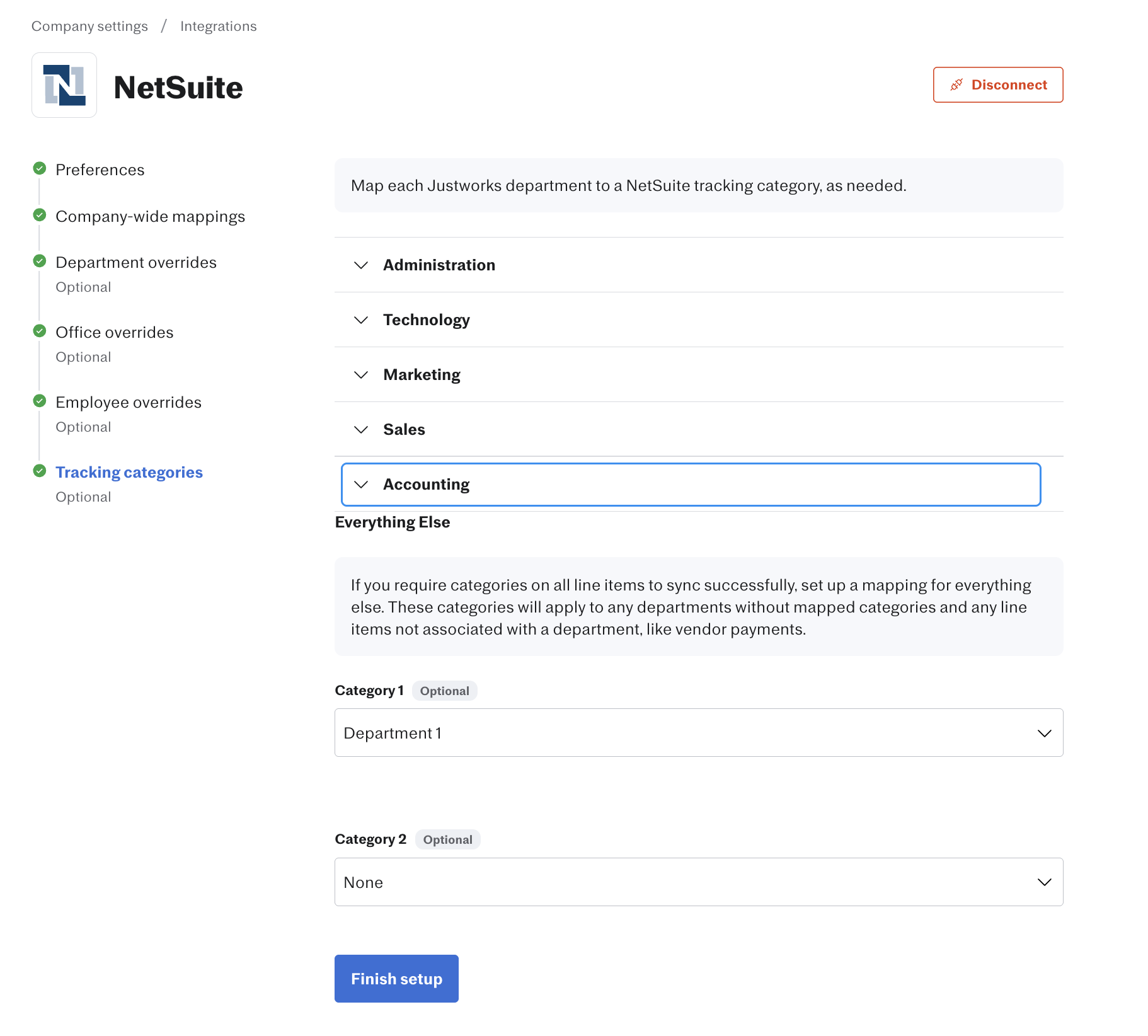This screenshot has height=1036, width=1148.
Task: Click the Category 1 label
Action: pyautogui.click(x=369, y=691)
